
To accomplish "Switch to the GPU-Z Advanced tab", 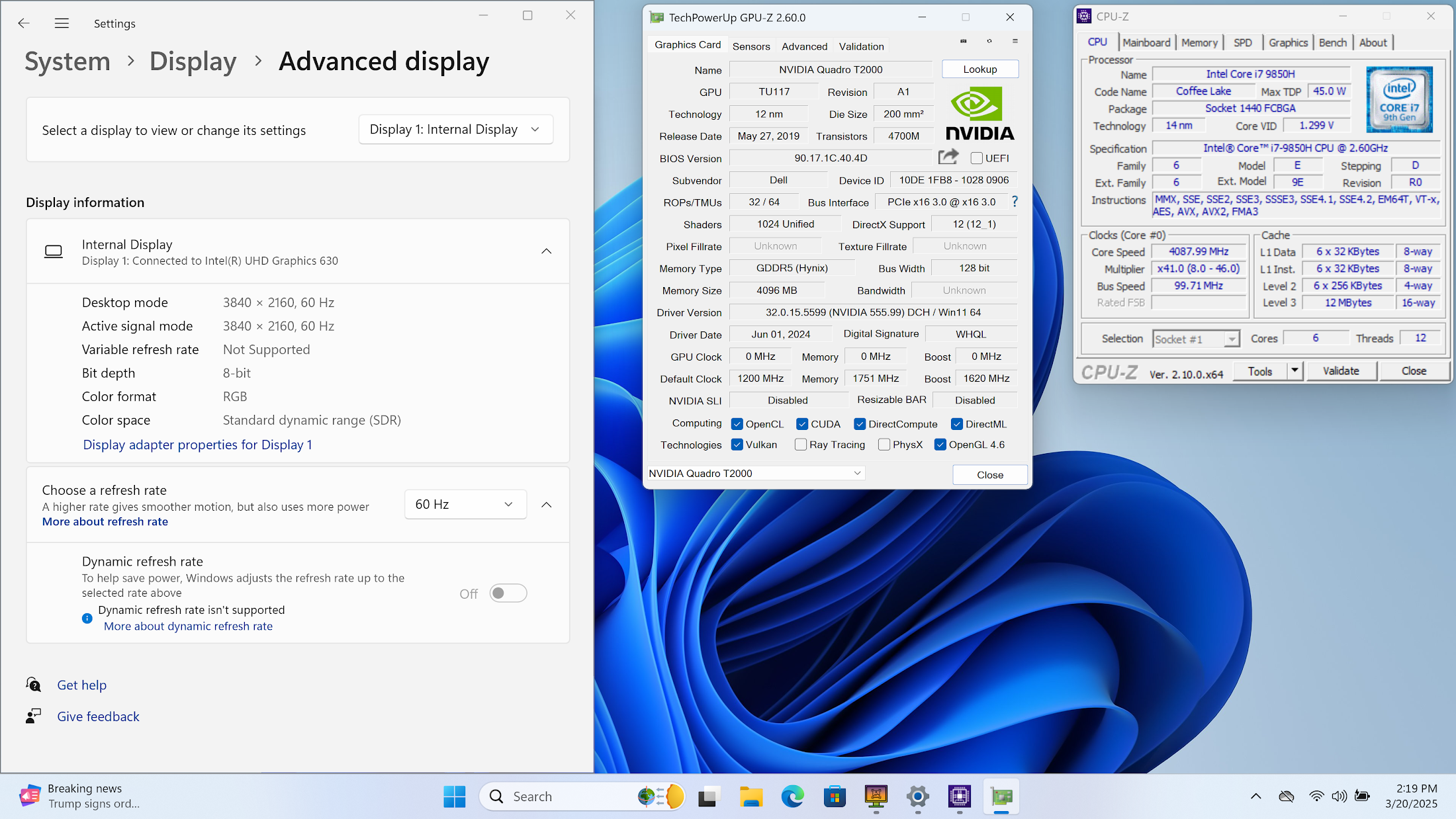I will 804,46.
